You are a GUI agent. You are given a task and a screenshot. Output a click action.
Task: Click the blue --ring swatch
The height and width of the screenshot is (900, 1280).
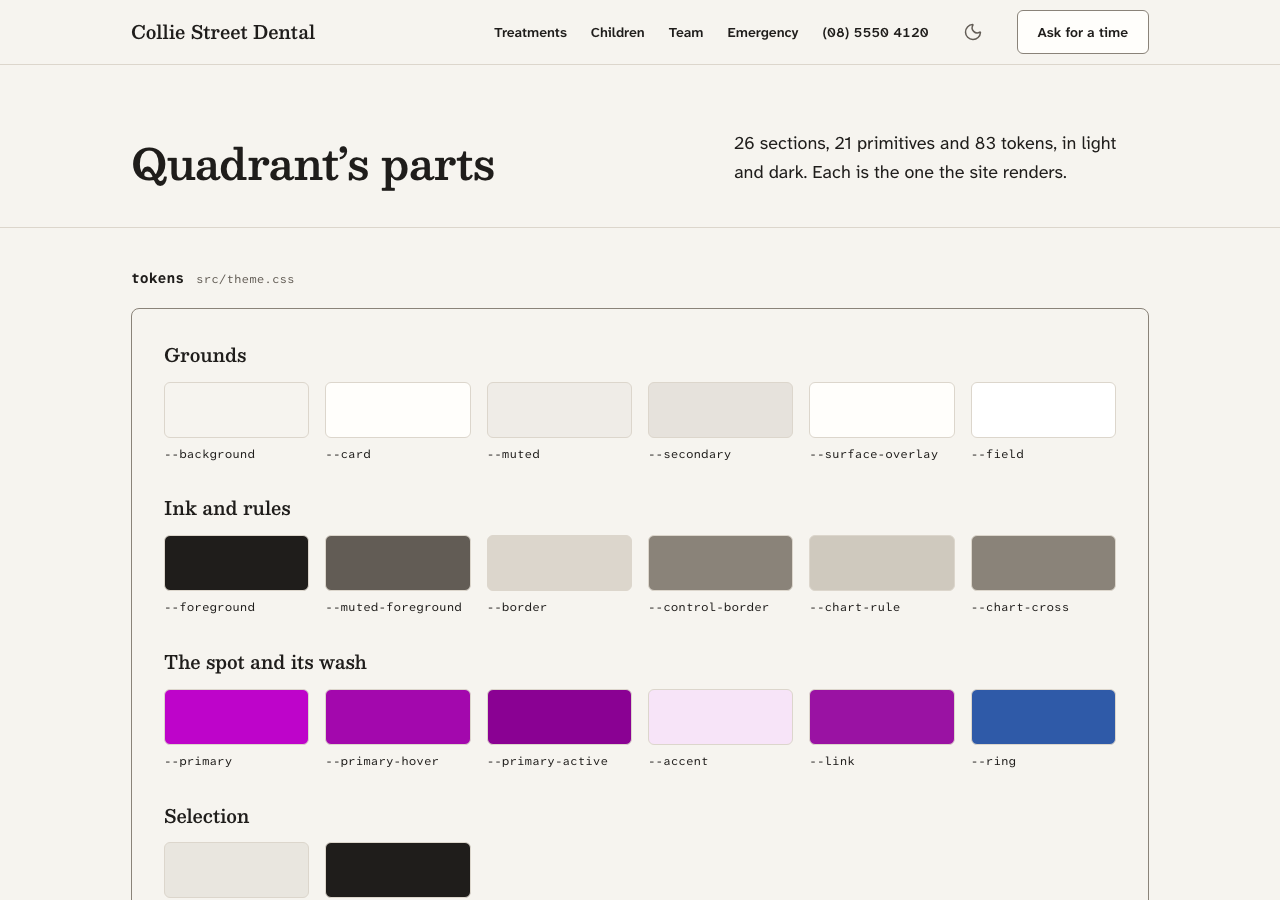point(1043,717)
